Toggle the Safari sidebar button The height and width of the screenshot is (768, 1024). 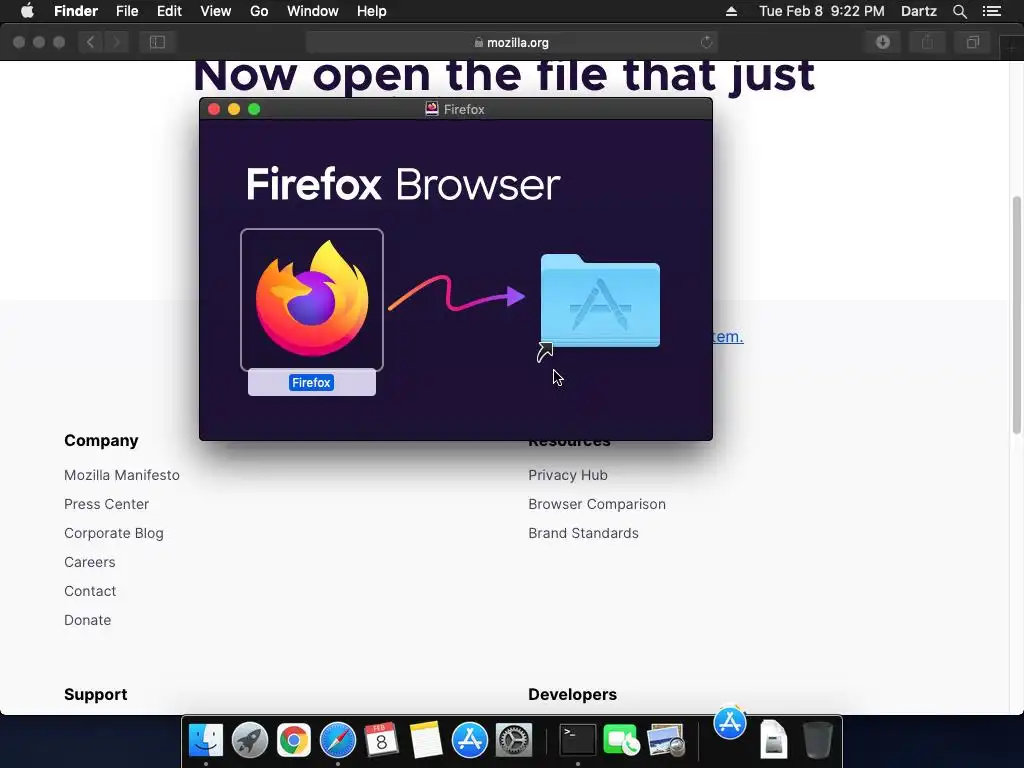pyautogui.click(x=157, y=42)
